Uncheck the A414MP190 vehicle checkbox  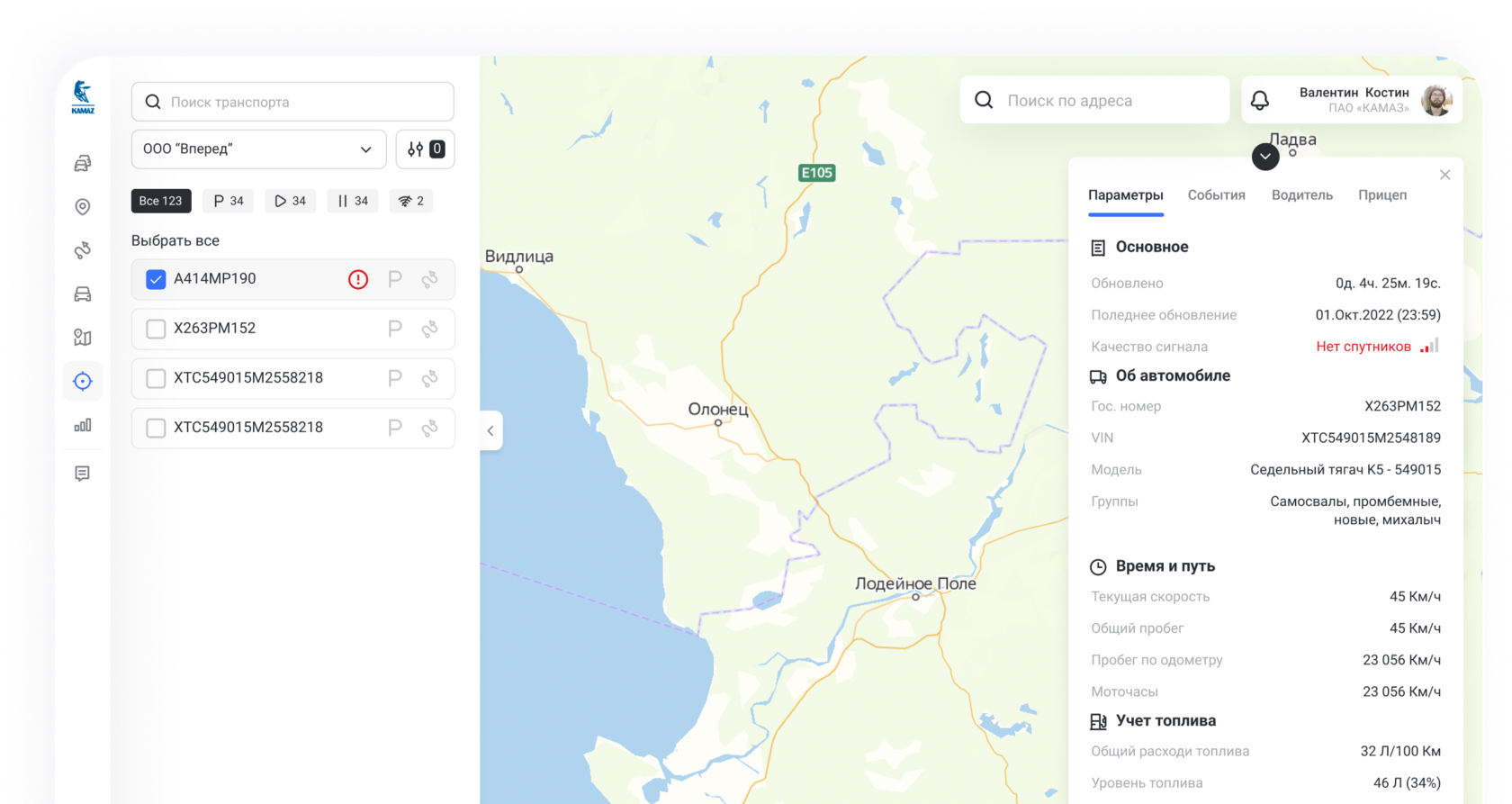pos(156,279)
